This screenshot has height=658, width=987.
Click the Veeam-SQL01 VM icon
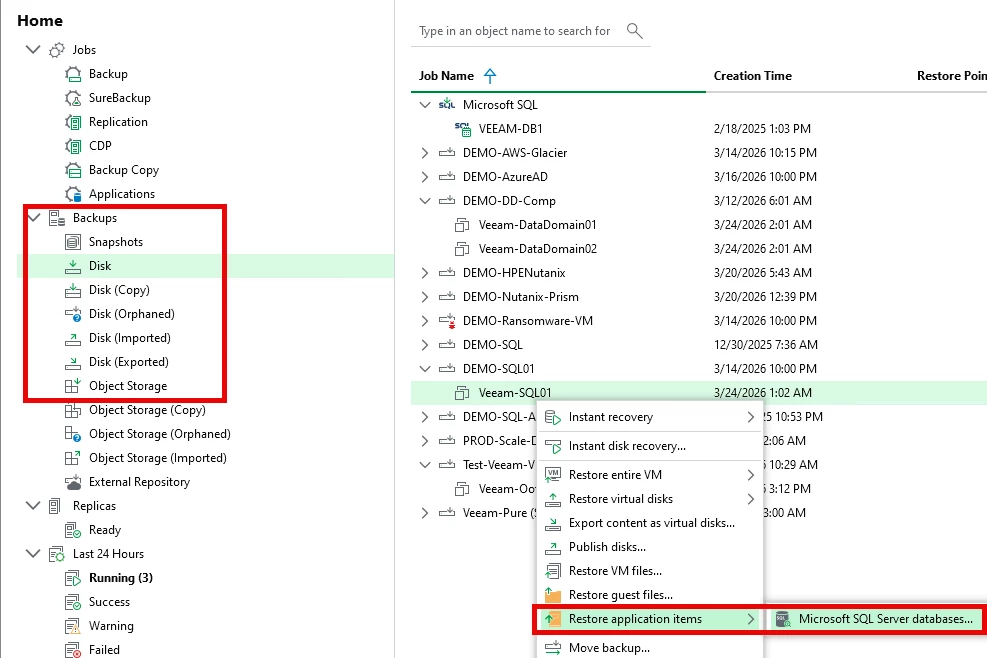[462, 393]
